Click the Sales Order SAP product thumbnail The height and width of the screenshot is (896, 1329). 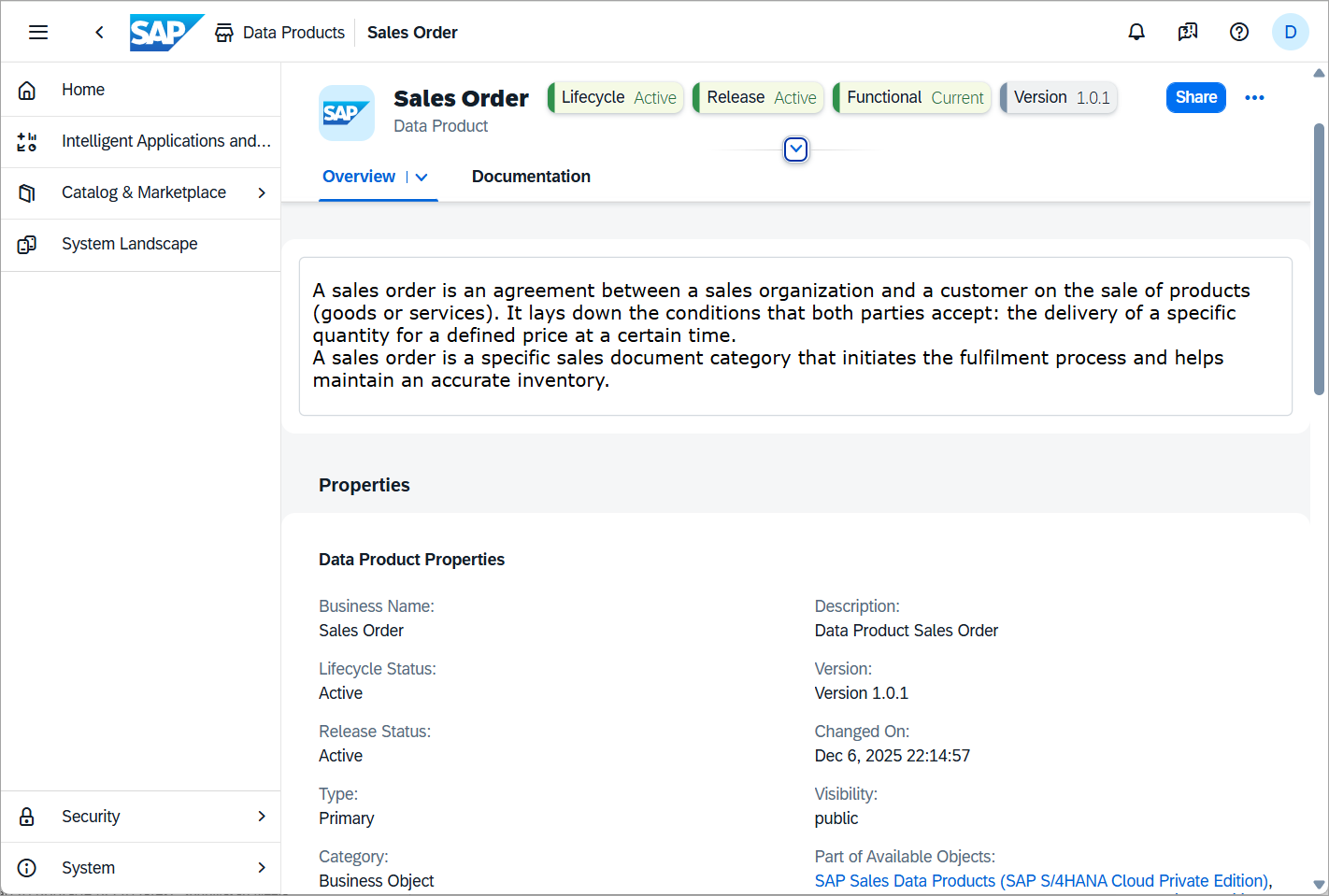click(347, 113)
